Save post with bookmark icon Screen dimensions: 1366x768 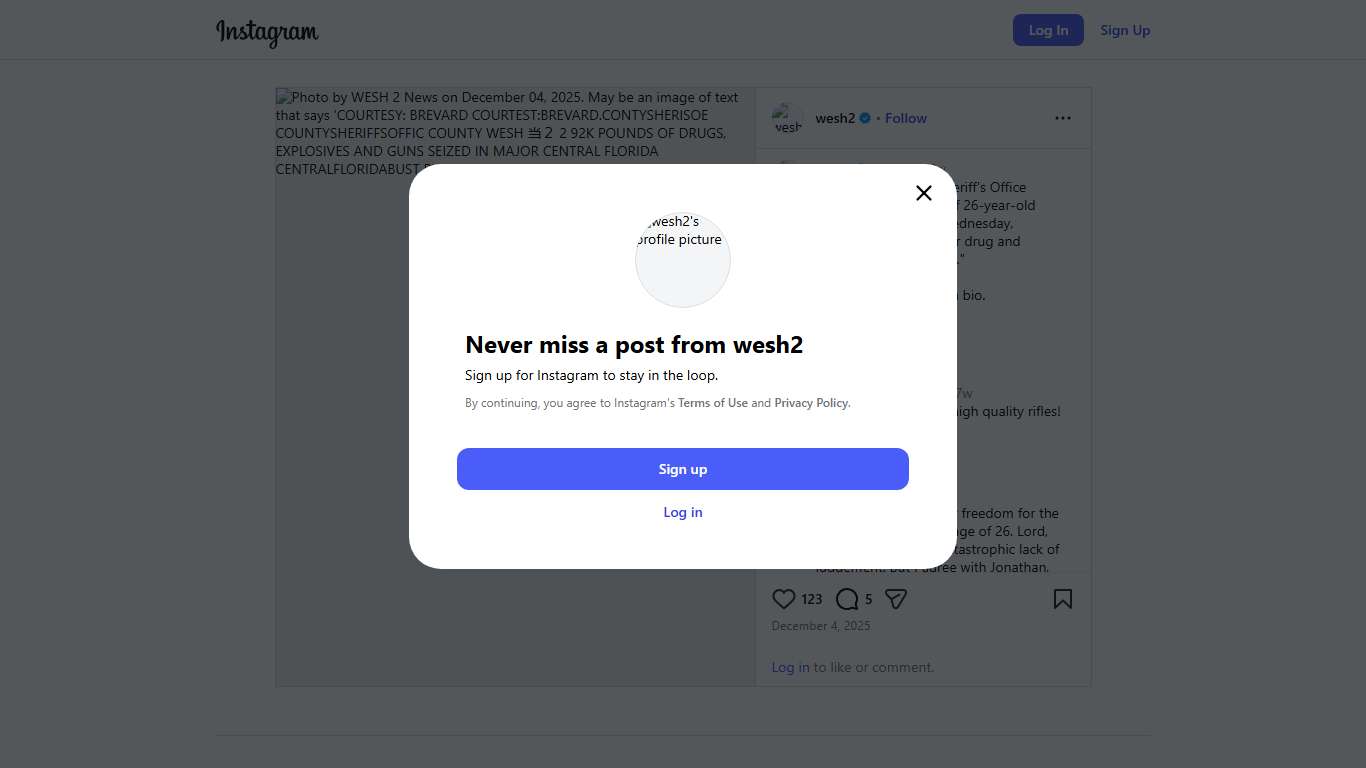tap(1062, 599)
